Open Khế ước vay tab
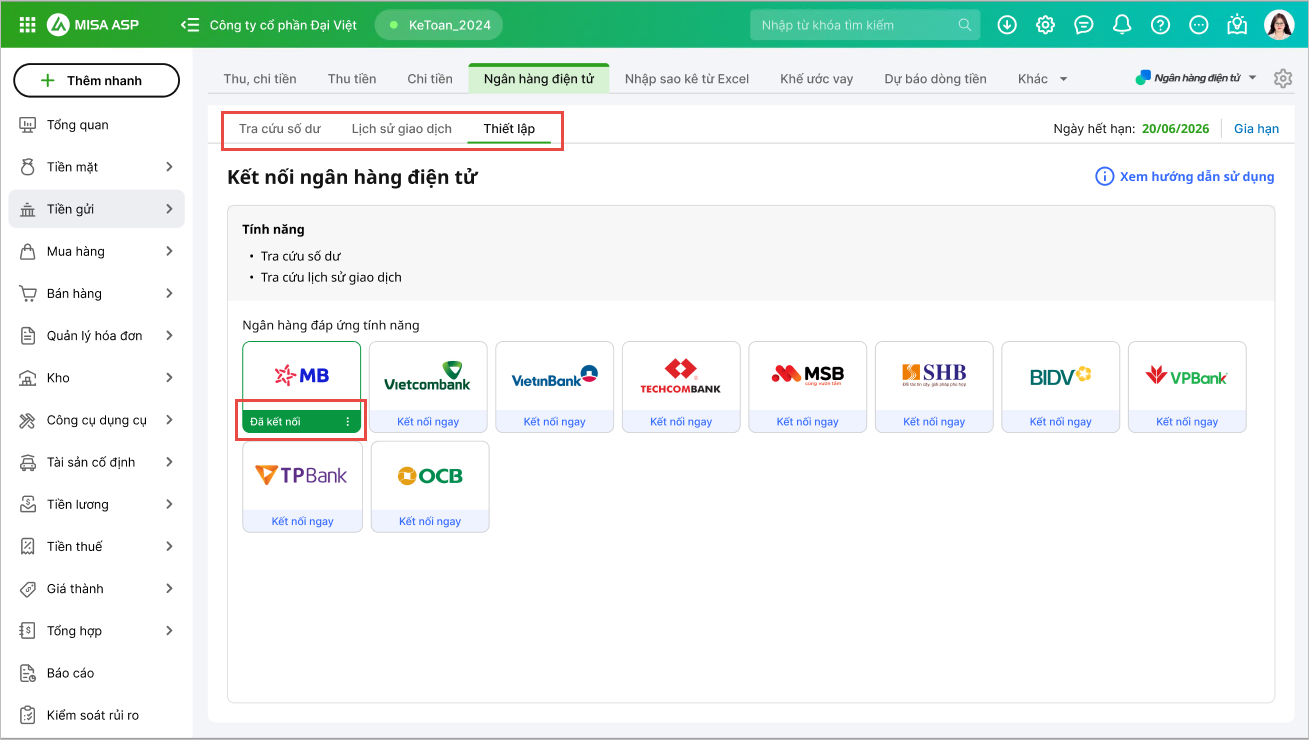Screen dimensions: 1309x740 (x=817, y=79)
